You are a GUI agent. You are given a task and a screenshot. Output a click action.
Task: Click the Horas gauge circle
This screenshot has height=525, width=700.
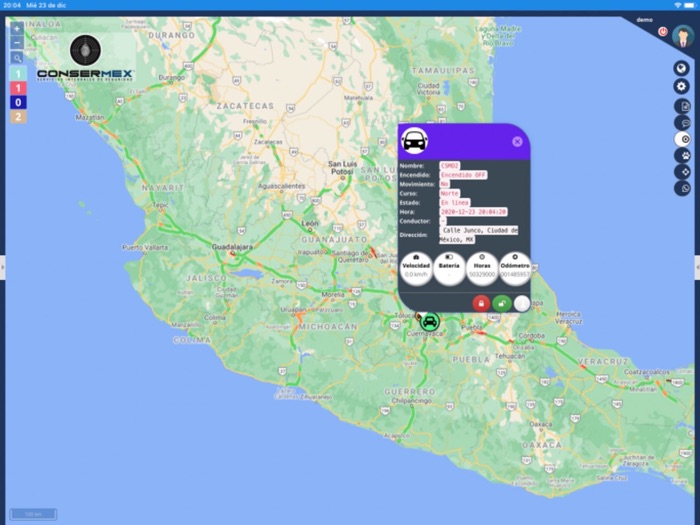coord(482,268)
